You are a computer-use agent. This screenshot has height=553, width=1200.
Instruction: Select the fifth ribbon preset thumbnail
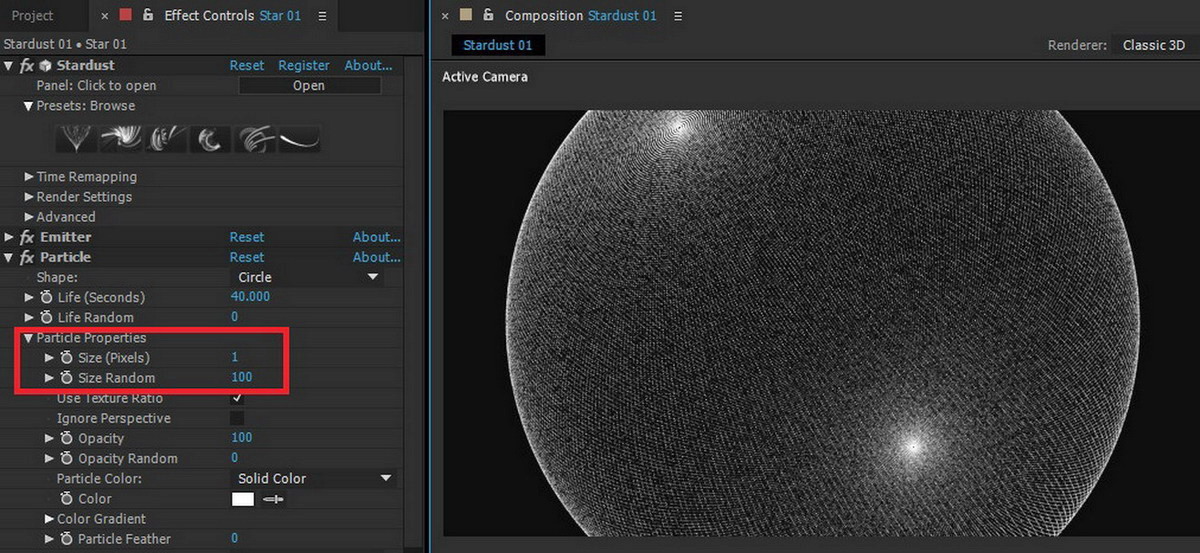click(255, 138)
